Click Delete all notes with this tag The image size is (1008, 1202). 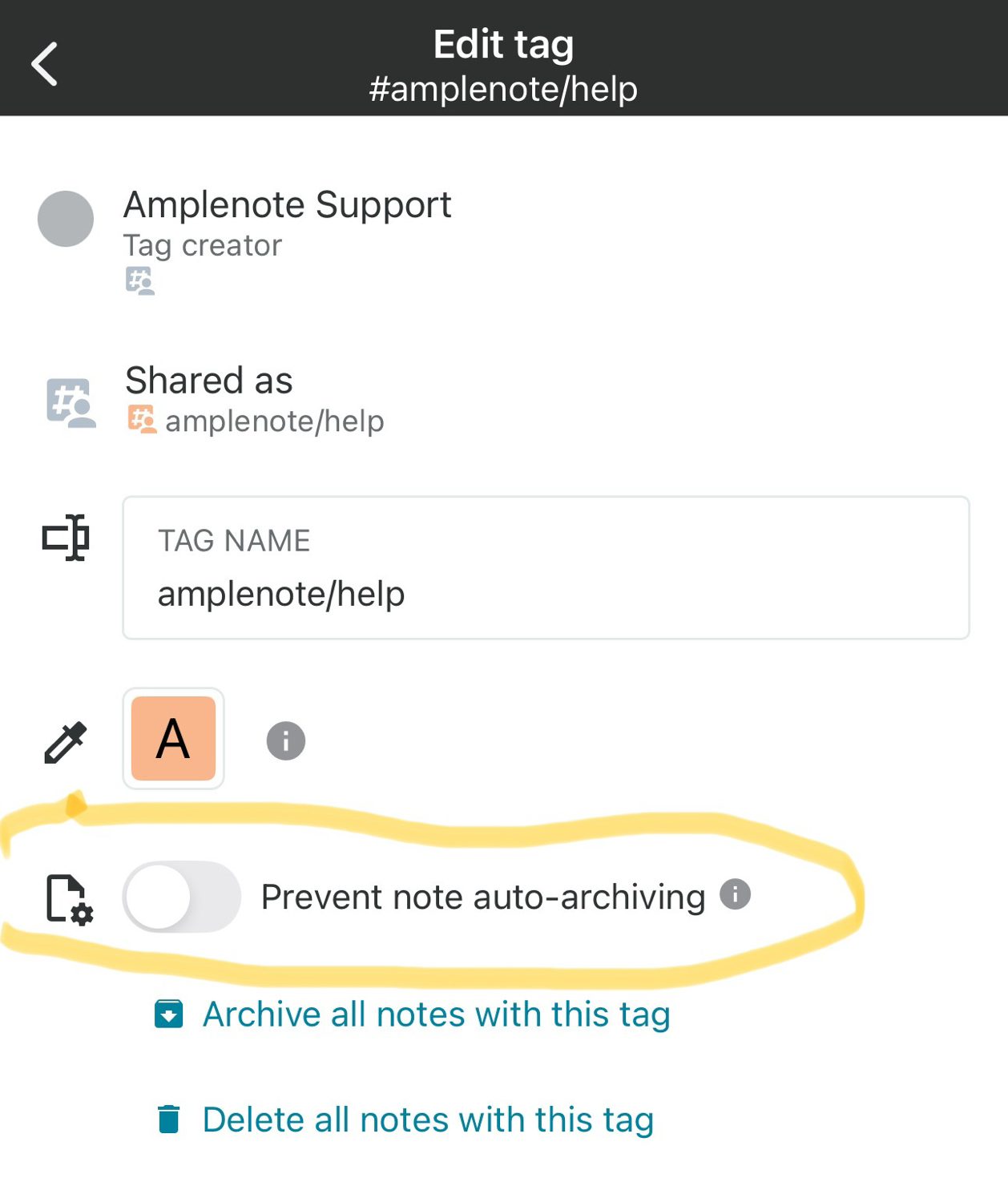428,1119
